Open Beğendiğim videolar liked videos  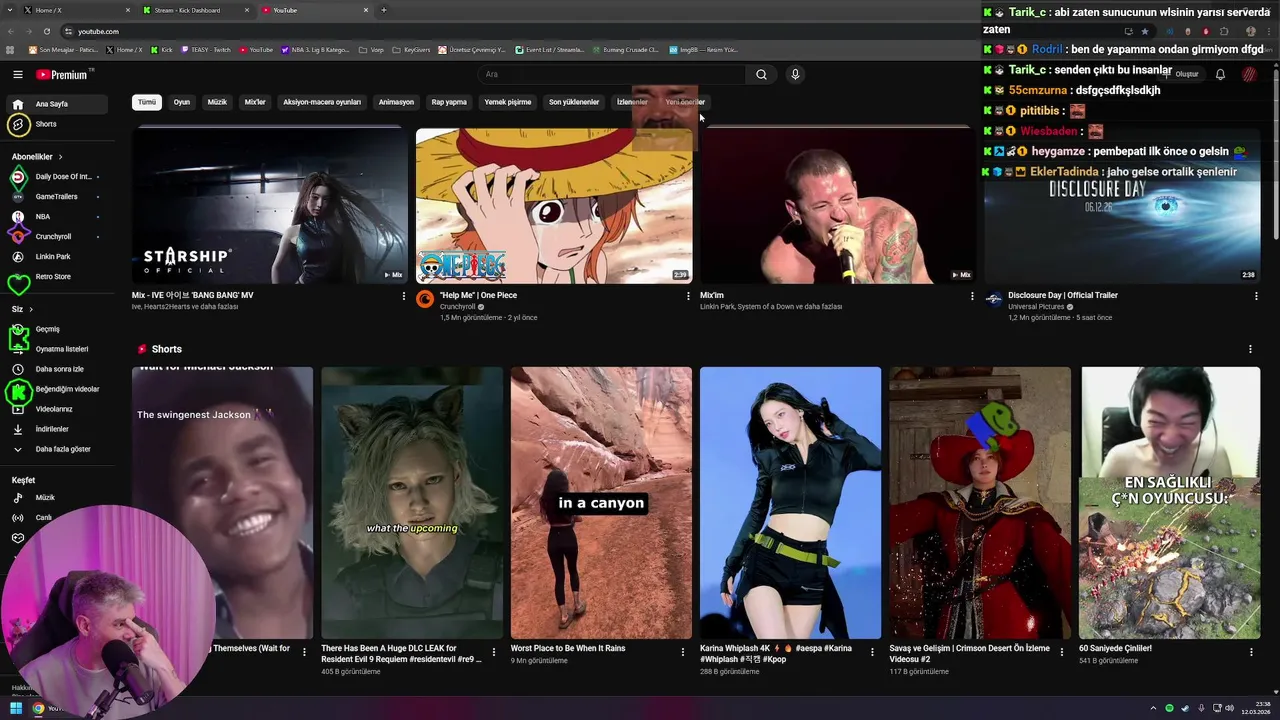pyautogui.click(x=58, y=389)
